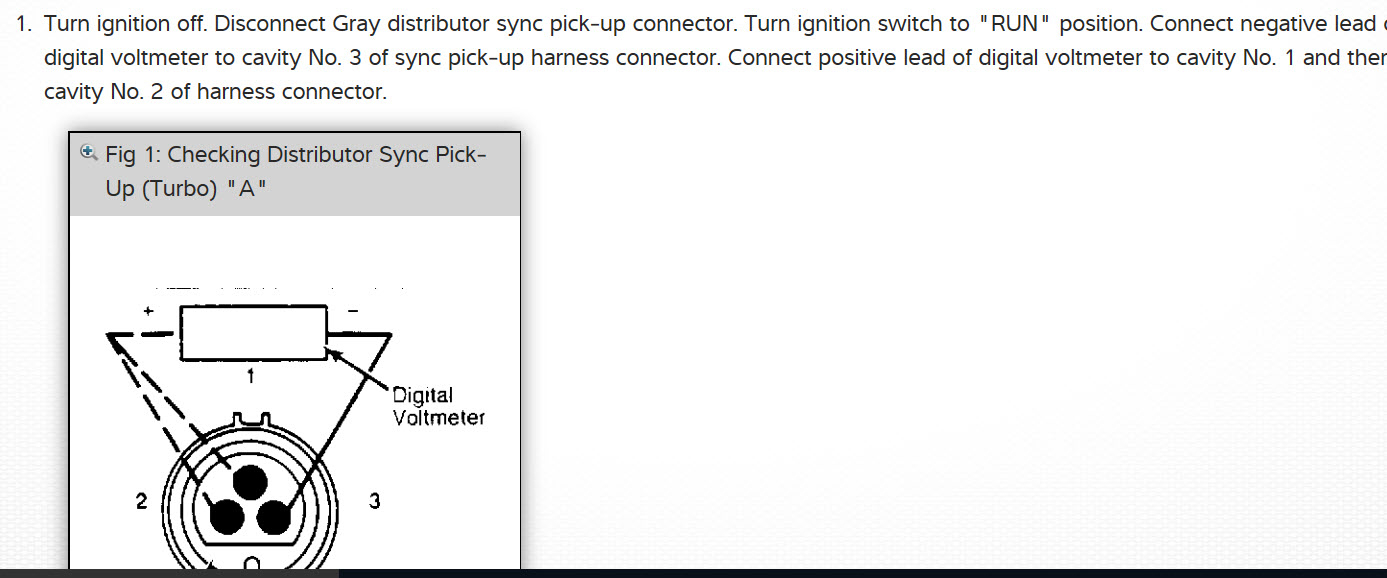Click the dark horizontal scrollbar track
The image size is (1387, 578).
860,573
